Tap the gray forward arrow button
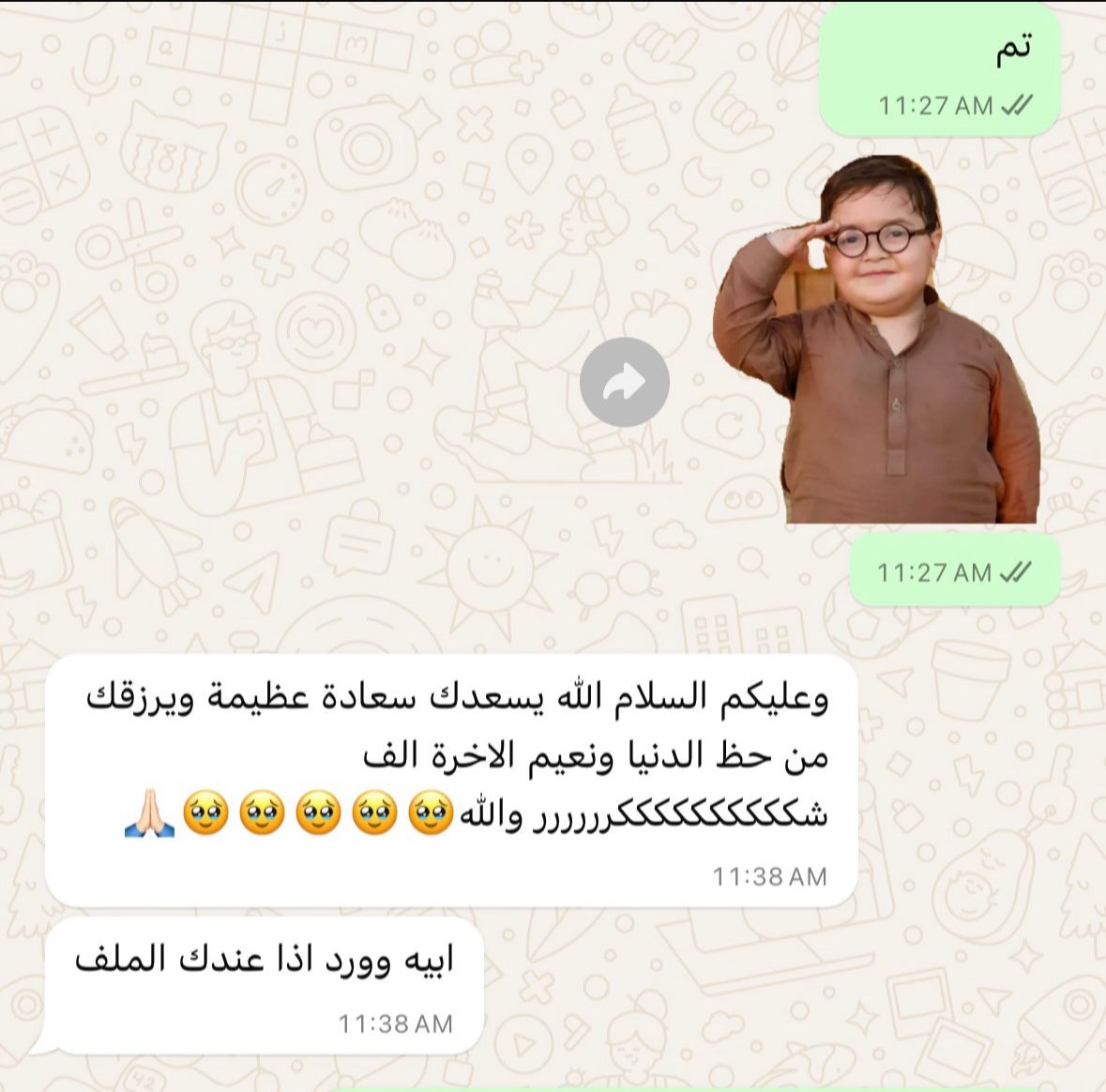Screen dimensions: 1106x1092 (x=624, y=383)
